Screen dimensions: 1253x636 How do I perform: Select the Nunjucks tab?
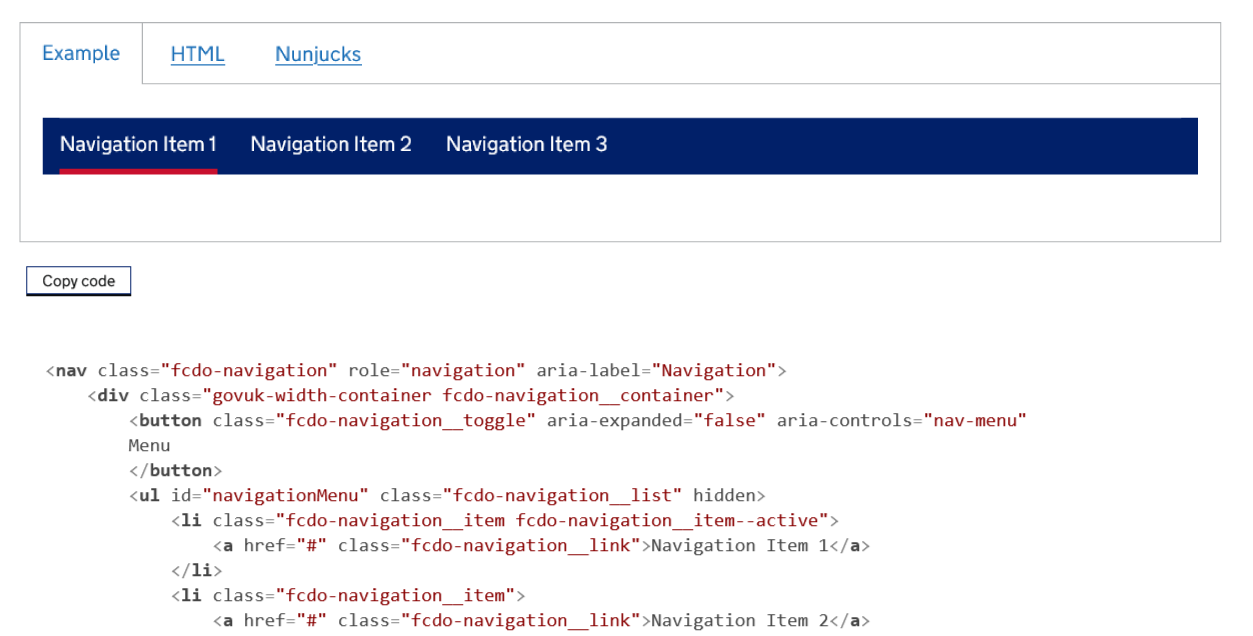click(318, 54)
